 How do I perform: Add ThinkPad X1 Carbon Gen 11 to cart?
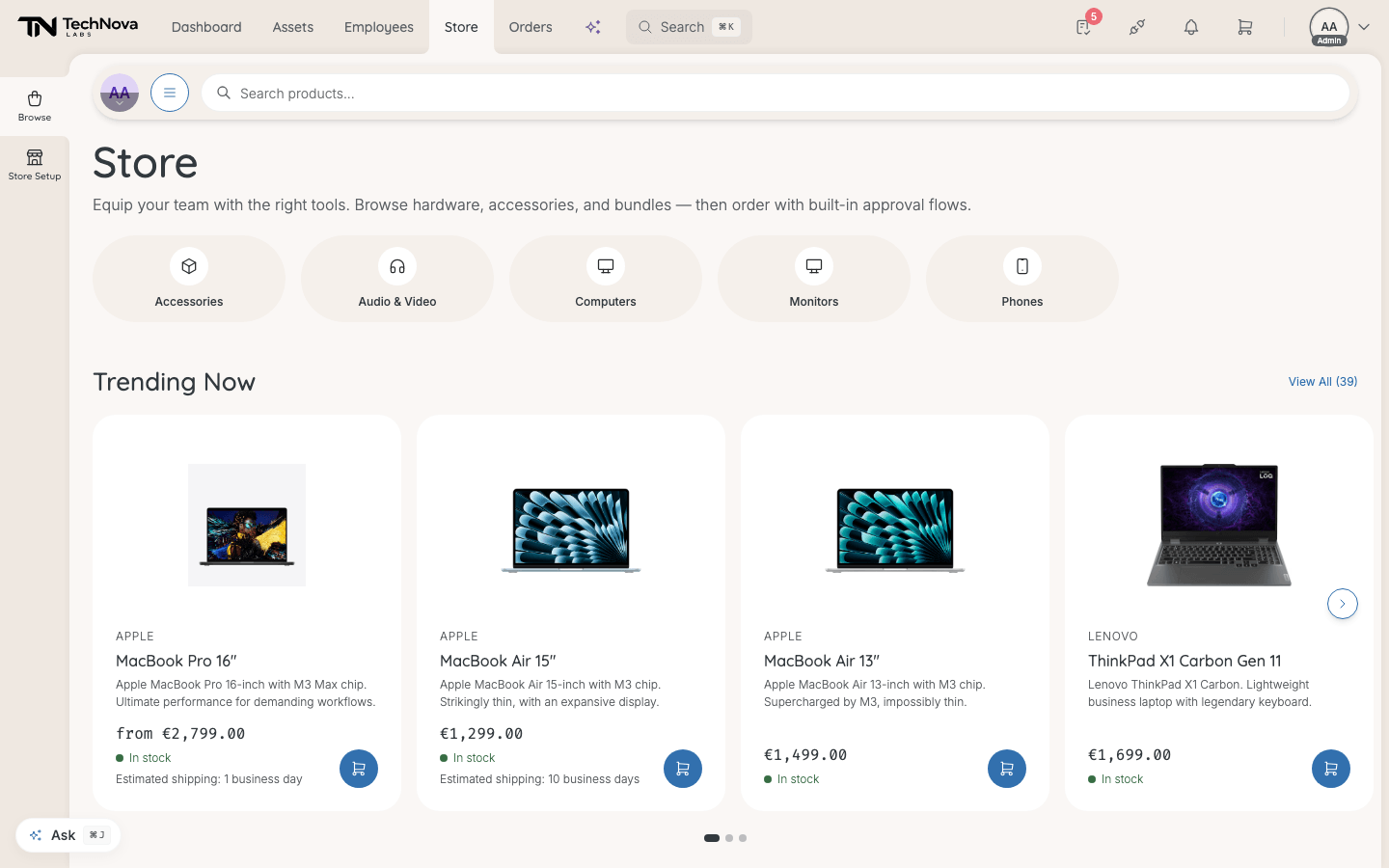coord(1331,769)
